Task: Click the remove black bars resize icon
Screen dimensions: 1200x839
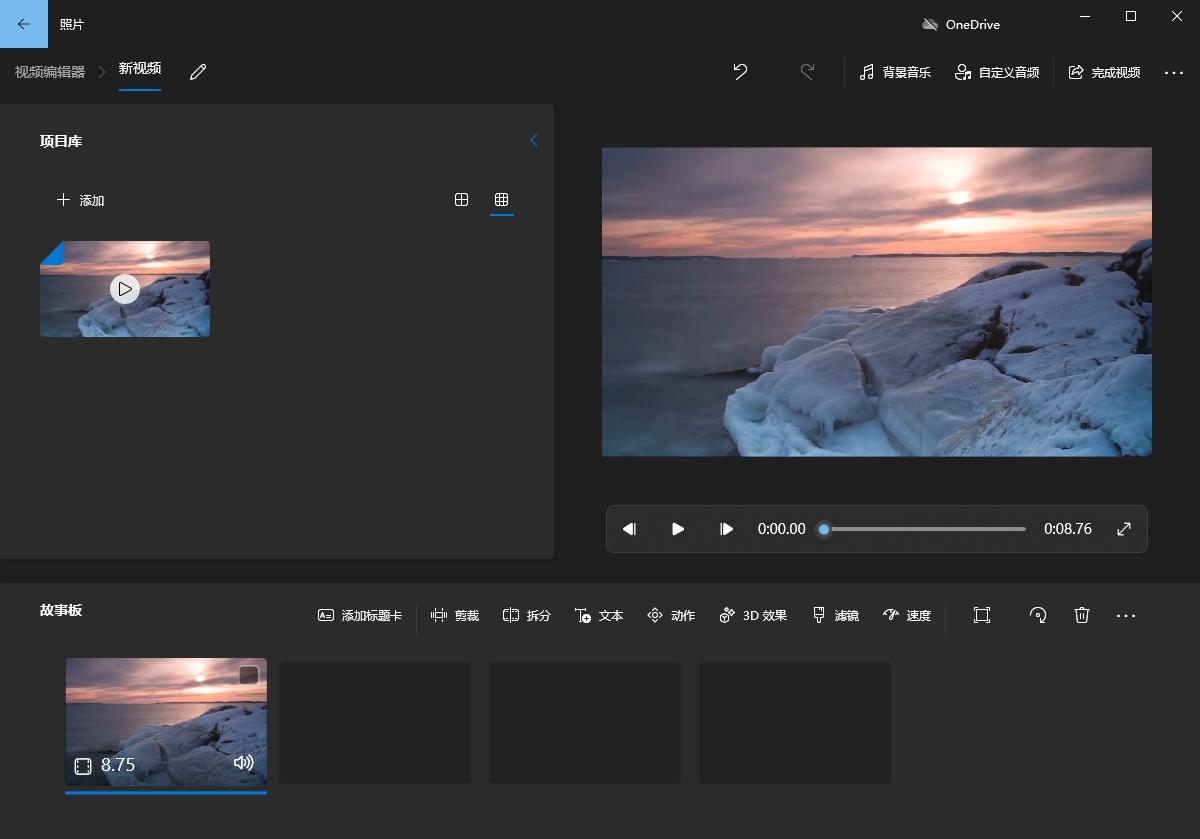Action: 981,615
